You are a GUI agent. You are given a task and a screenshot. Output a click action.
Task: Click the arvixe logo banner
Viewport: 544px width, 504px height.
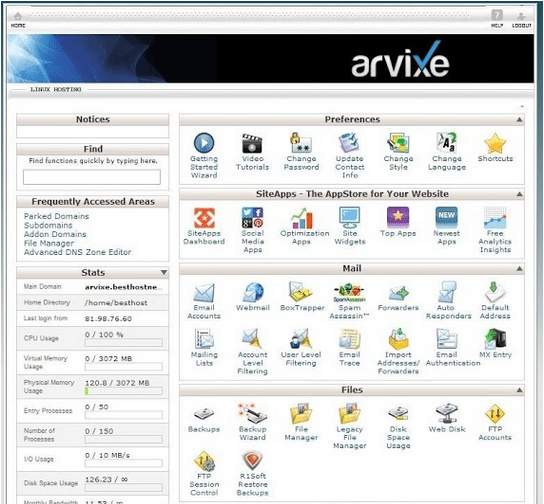(401, 60)
